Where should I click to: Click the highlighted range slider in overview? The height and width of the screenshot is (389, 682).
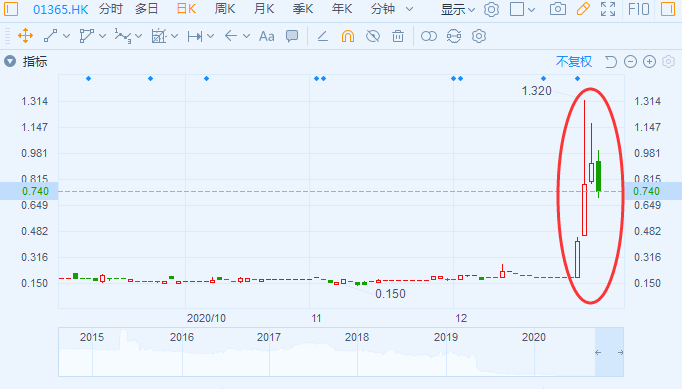[x=609, y=352]
